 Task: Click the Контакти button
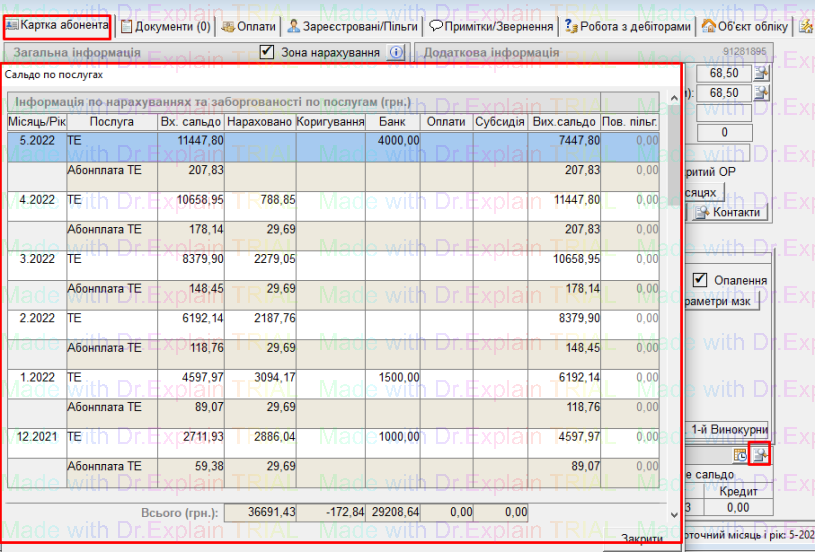728,212
